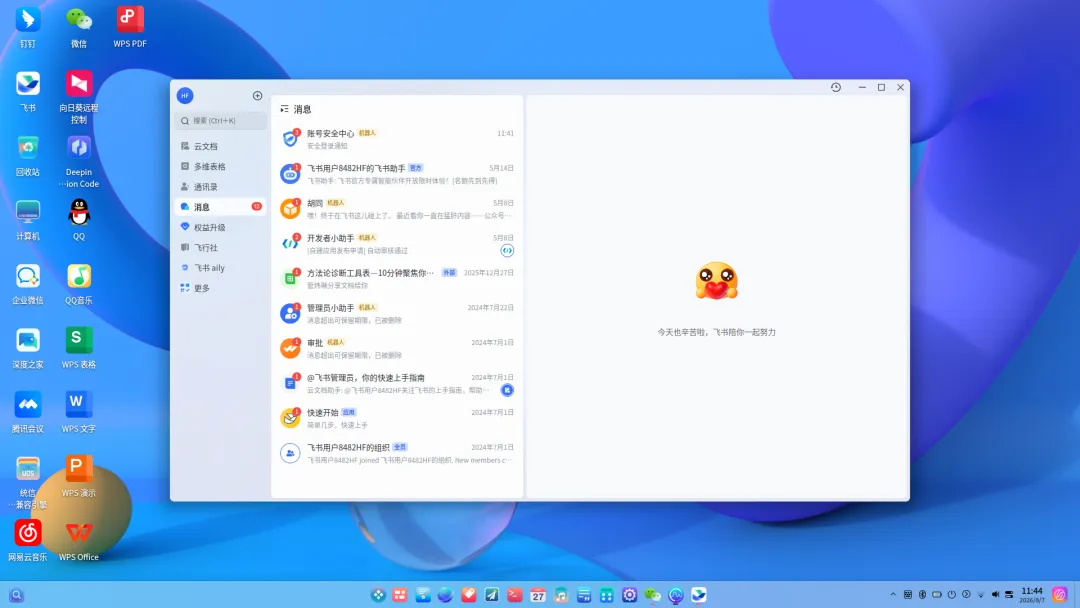
Task: Expand 更多 in the Feishu sidebar
Action: click(x=220, y=288)
